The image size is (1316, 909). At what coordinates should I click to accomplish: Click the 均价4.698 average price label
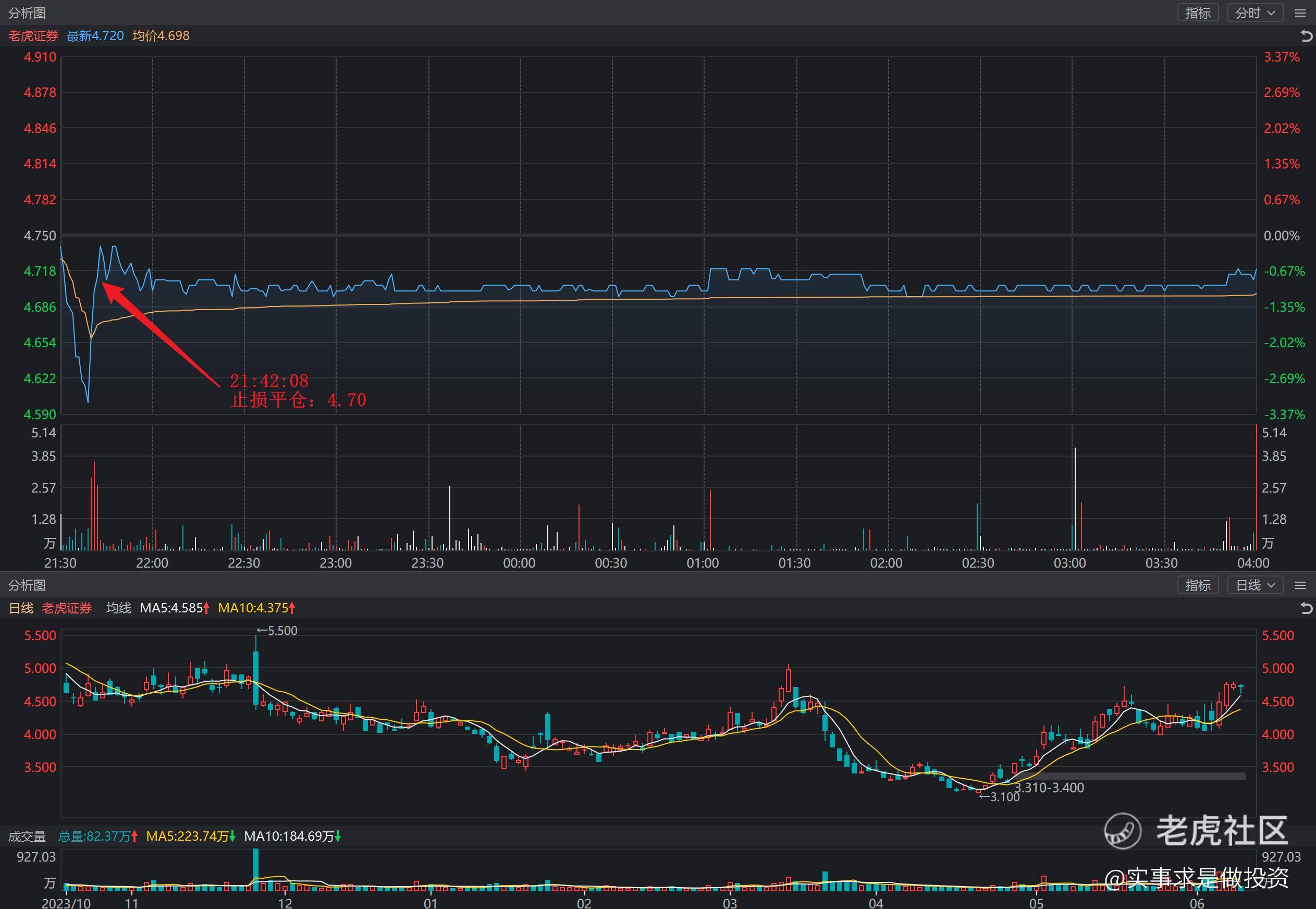point(161,36)
